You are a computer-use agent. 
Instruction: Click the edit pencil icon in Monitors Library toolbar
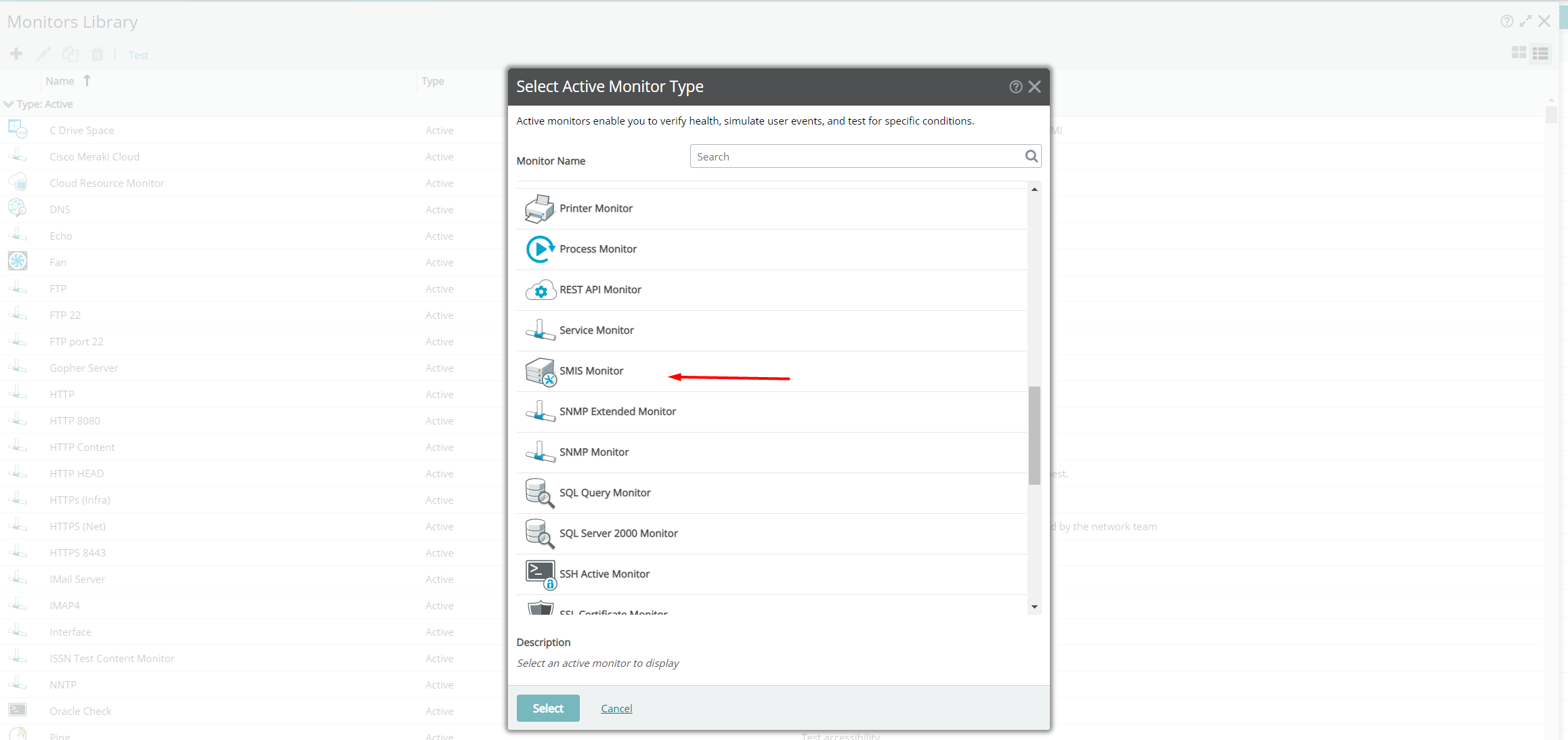point(43,53)
